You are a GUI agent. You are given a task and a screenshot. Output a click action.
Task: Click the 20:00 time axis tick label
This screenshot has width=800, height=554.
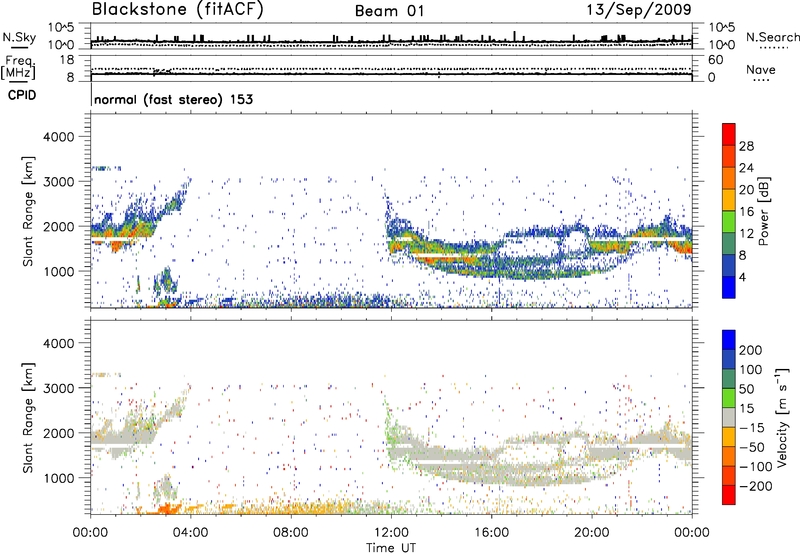(x=591, y=533)
